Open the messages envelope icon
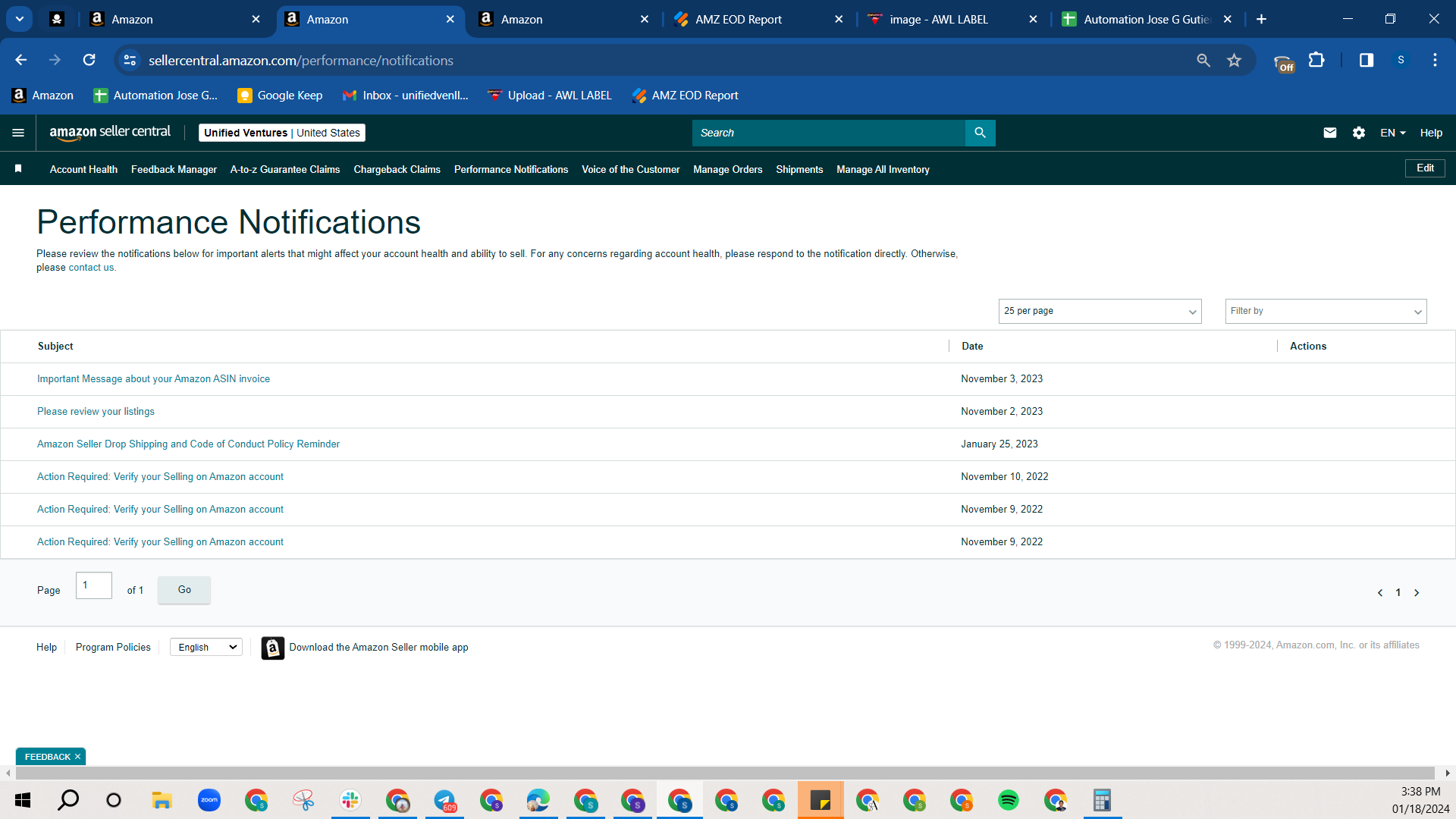The width and height of the screenshot is (1456, 819). tap(1329, 133)
